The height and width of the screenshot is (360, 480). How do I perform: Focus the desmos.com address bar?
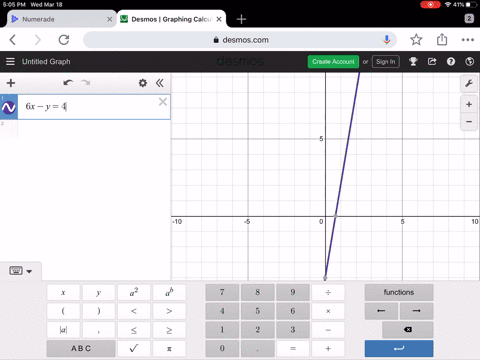(240, 40)
